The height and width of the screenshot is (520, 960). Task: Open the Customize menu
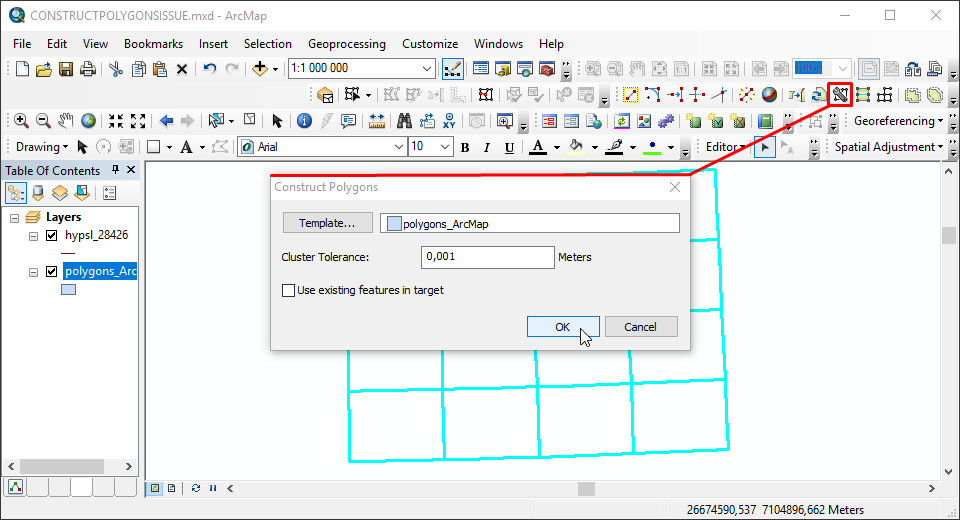click(x=430, y=44)
